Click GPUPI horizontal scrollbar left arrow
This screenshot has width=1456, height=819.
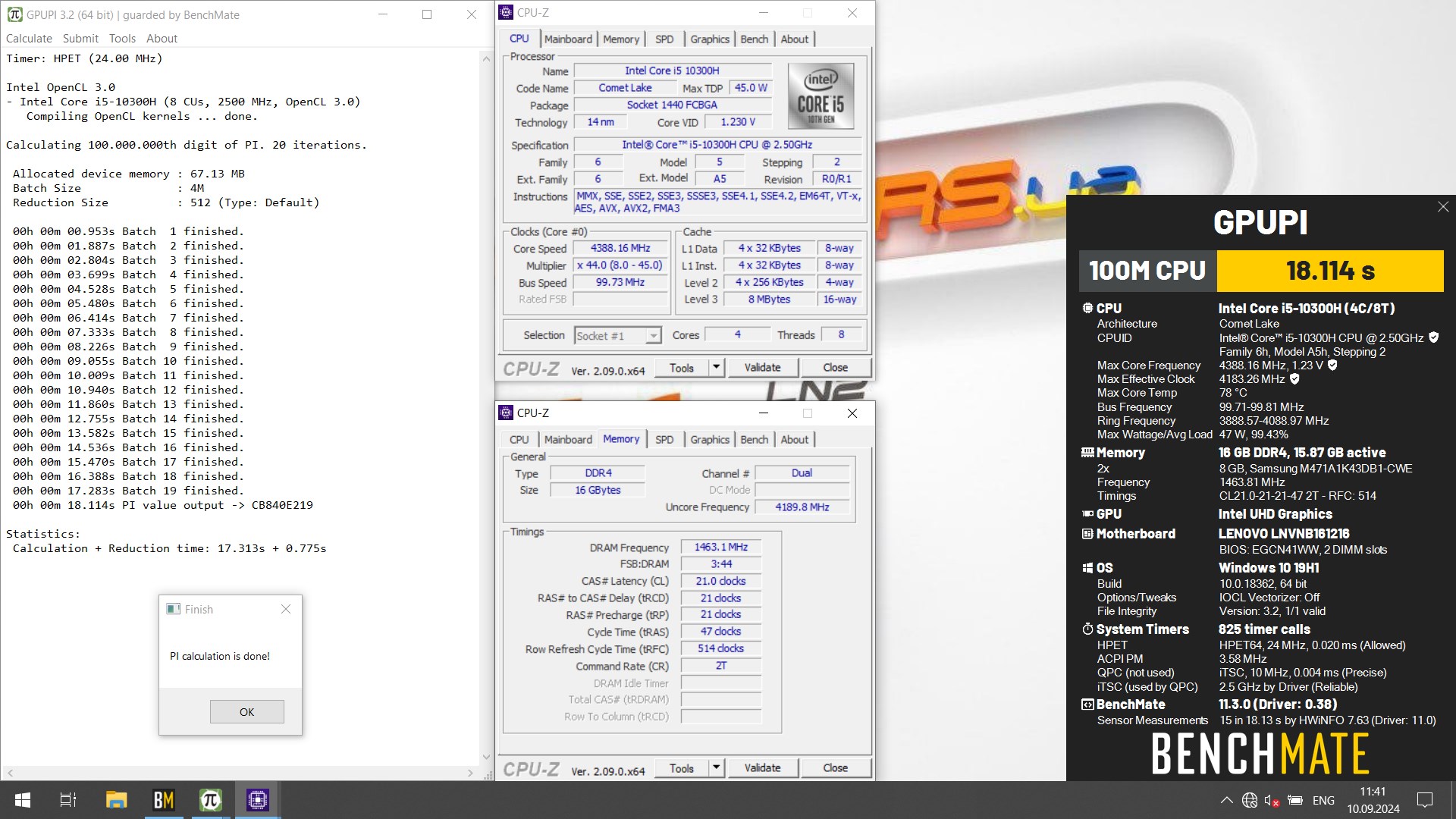tap(10, 773)
